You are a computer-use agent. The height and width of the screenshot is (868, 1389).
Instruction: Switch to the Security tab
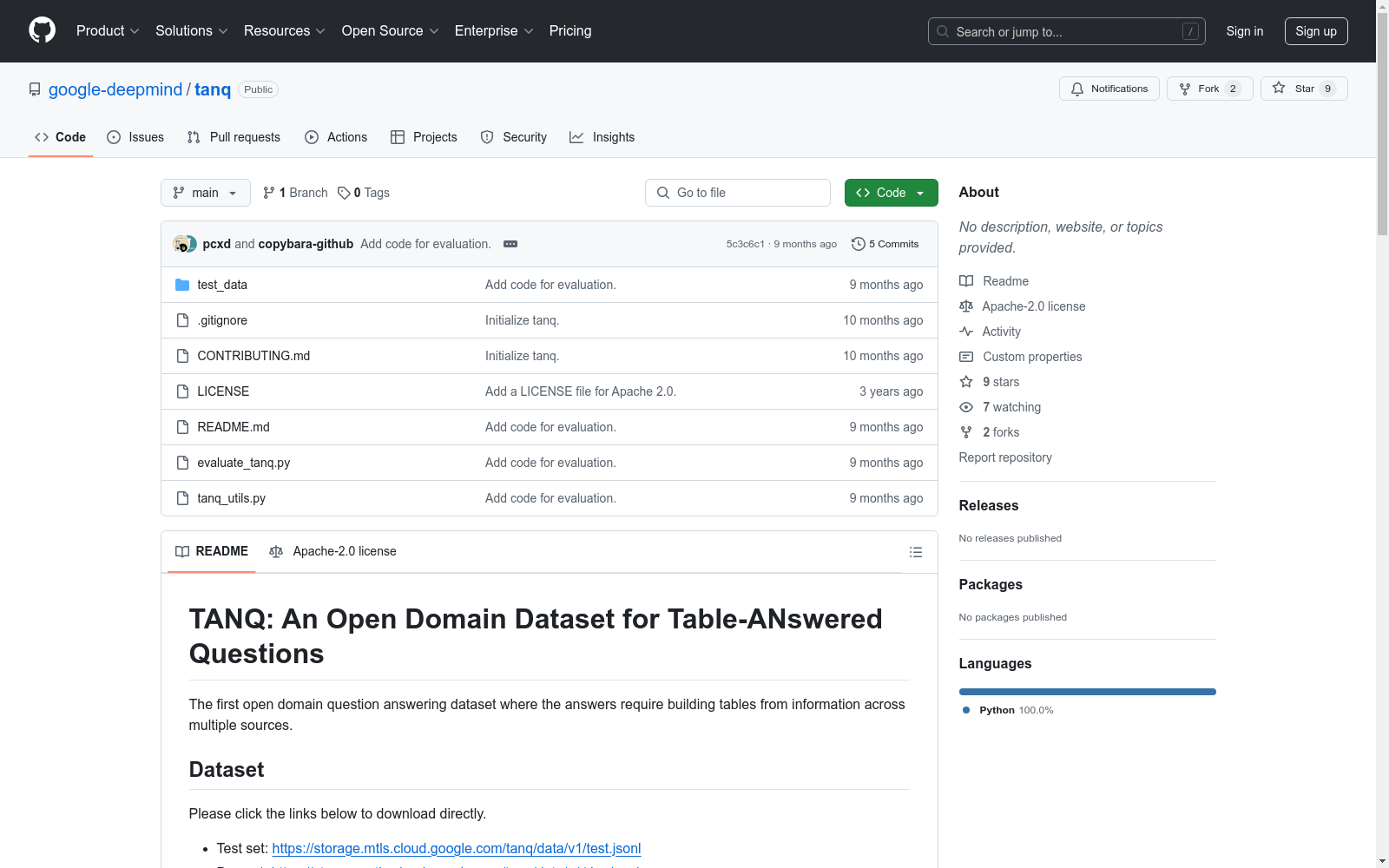pos(514,137)
